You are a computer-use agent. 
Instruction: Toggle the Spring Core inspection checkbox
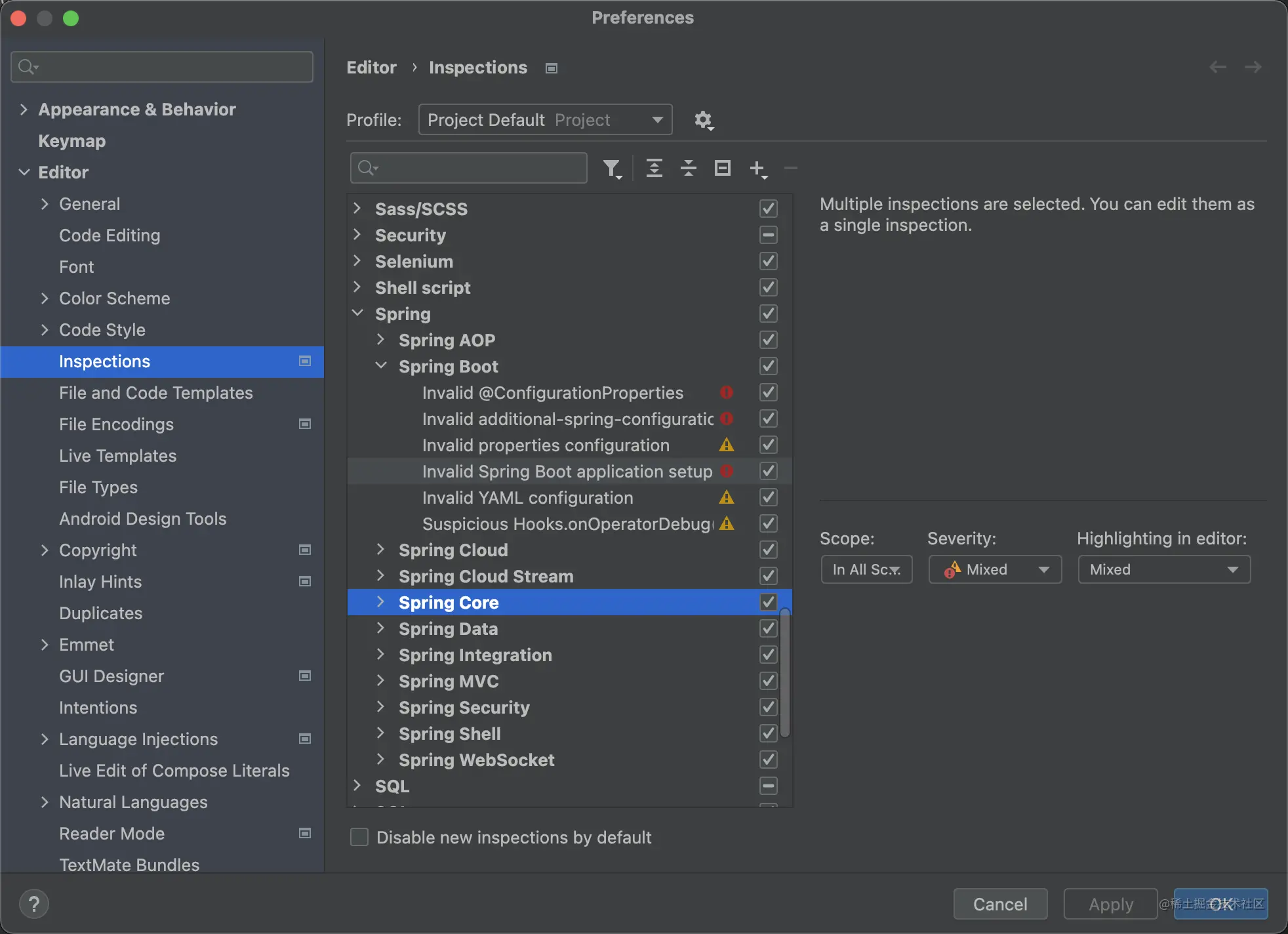[768, 602]
